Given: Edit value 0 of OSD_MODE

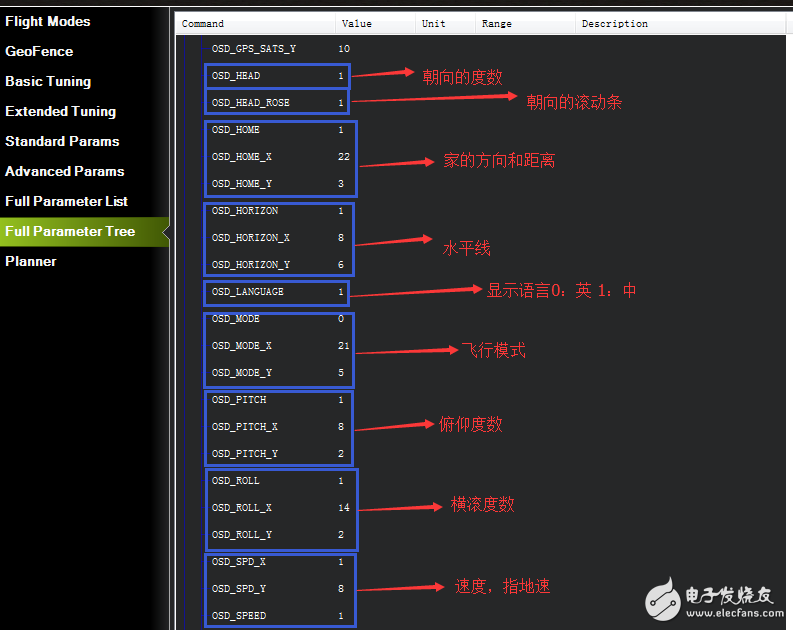Looking at the screenshot, I should tap(341, 319).
